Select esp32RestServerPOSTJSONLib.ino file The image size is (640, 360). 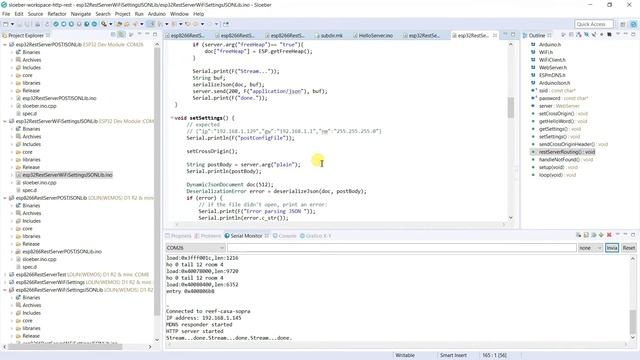(59, 98)
